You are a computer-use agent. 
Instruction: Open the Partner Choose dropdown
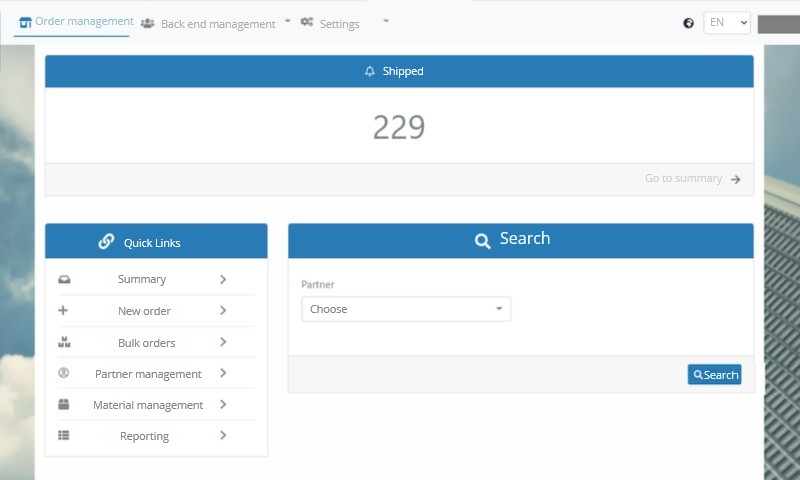point(406,309)
